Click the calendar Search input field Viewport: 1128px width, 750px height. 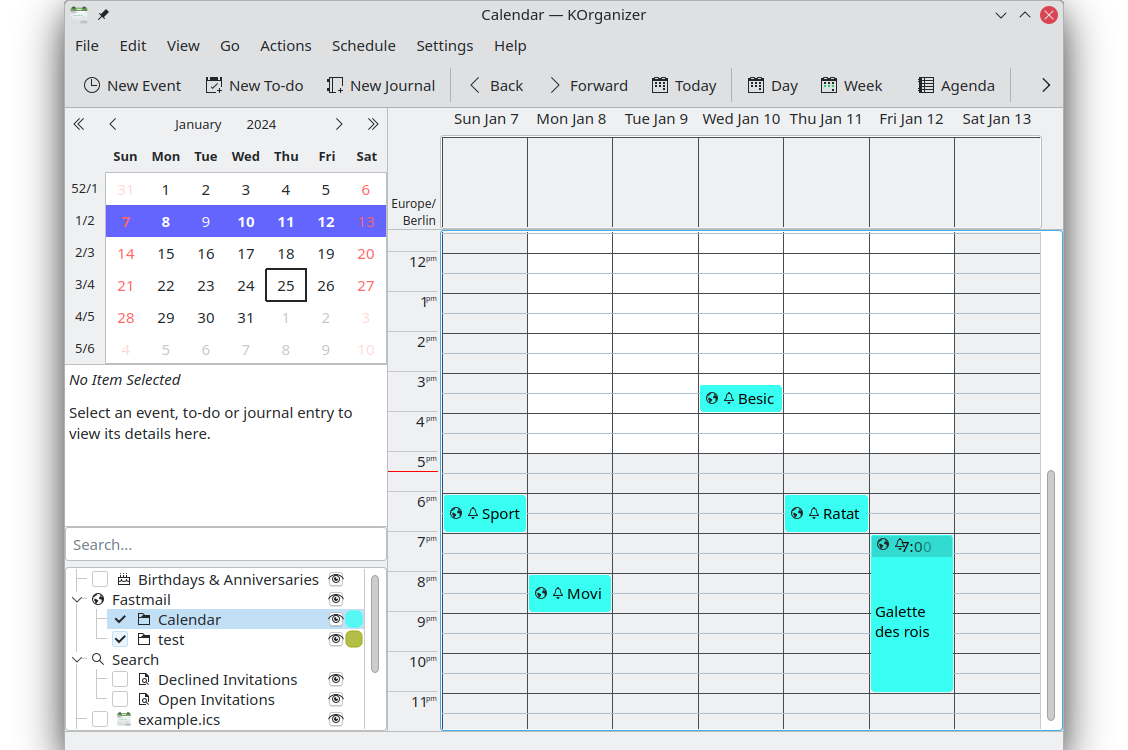point(225,545)
